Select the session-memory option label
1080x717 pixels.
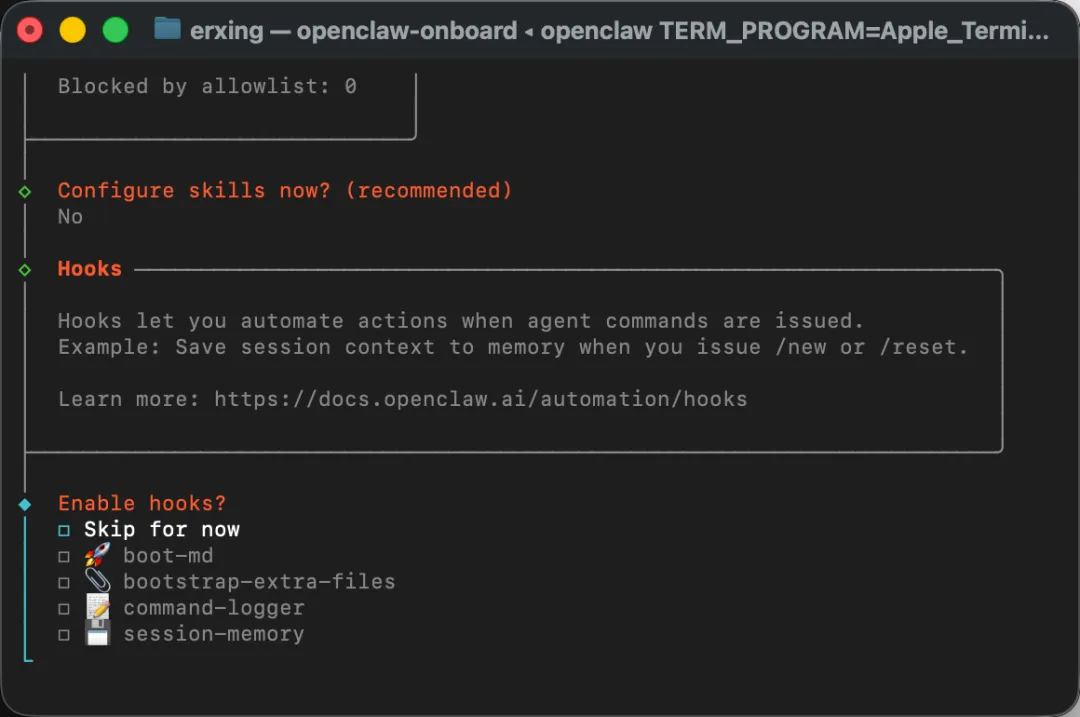pyautogui.click(x=214, y=634)
